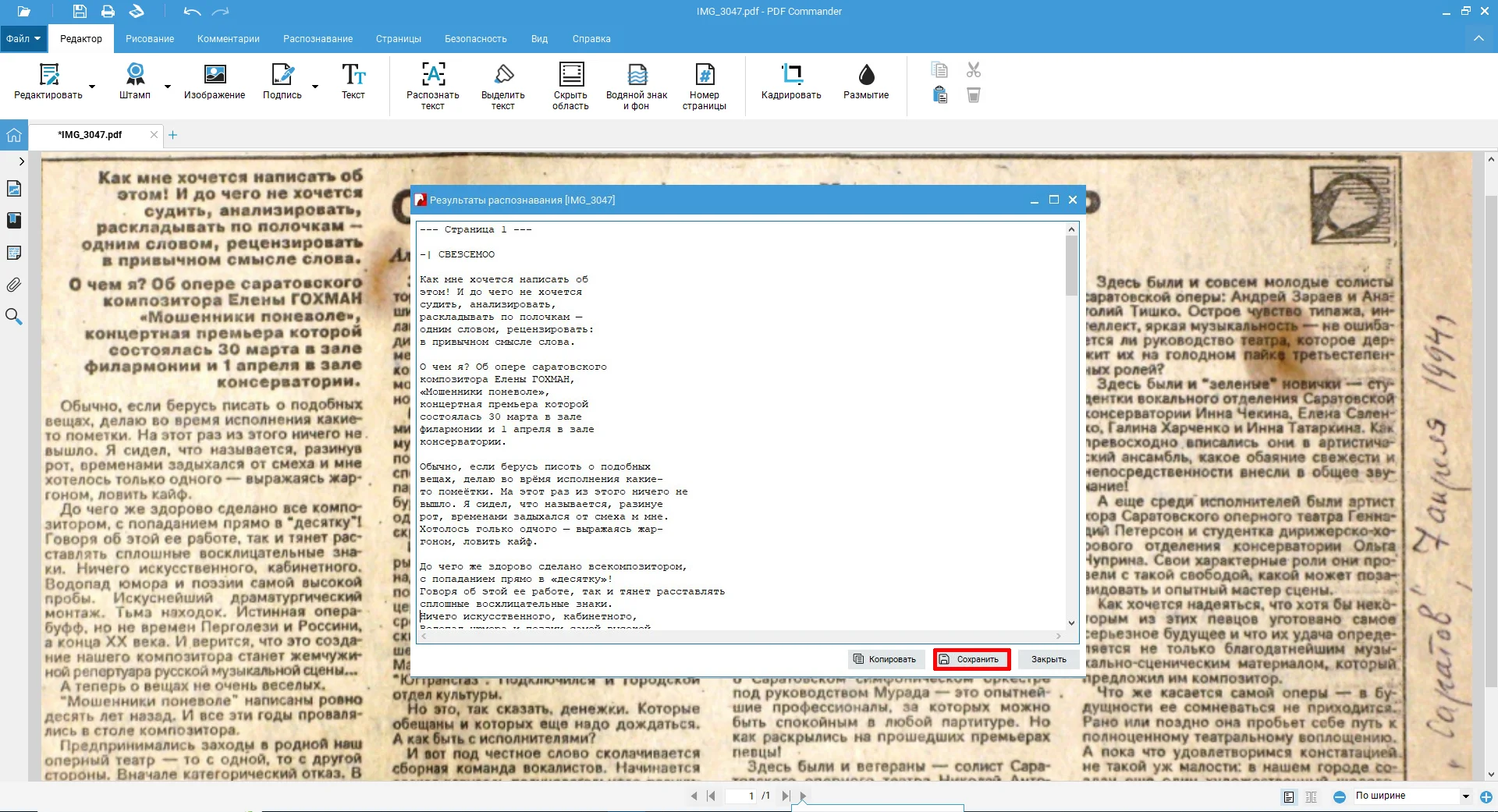Zoom out with the minus button
This screenshot has height=812, width=1498.
1339,796
